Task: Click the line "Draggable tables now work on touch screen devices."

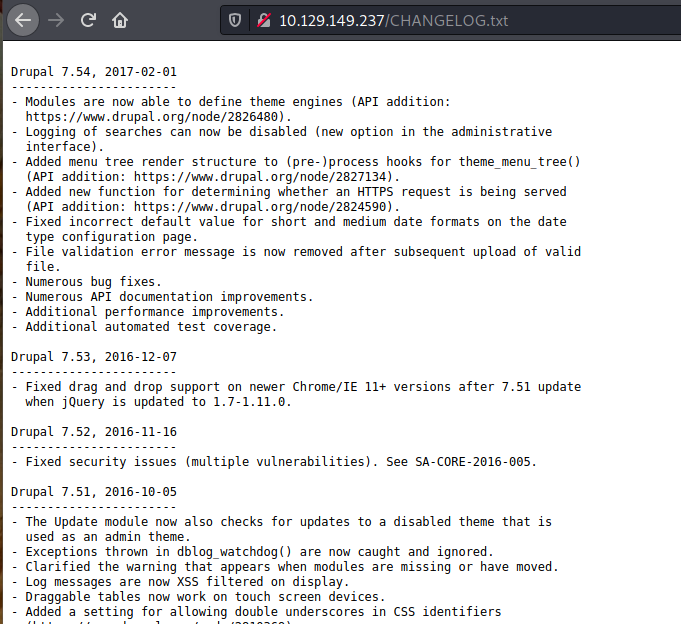Action: pyautogui.click(x=205, y=597)
